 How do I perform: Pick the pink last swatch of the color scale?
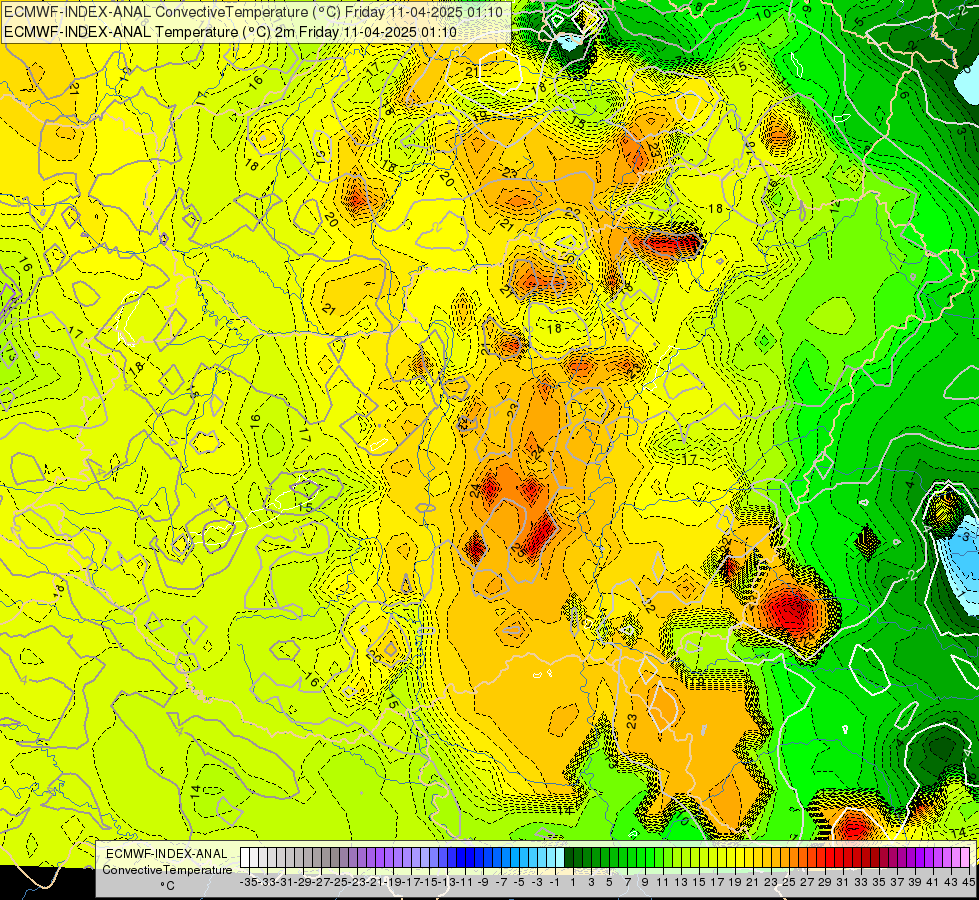coord(965,857)
